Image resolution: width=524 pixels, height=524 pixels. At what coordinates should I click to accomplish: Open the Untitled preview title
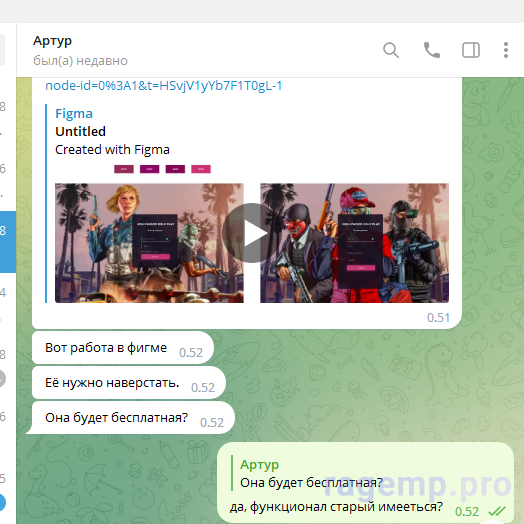pos(81,131)
